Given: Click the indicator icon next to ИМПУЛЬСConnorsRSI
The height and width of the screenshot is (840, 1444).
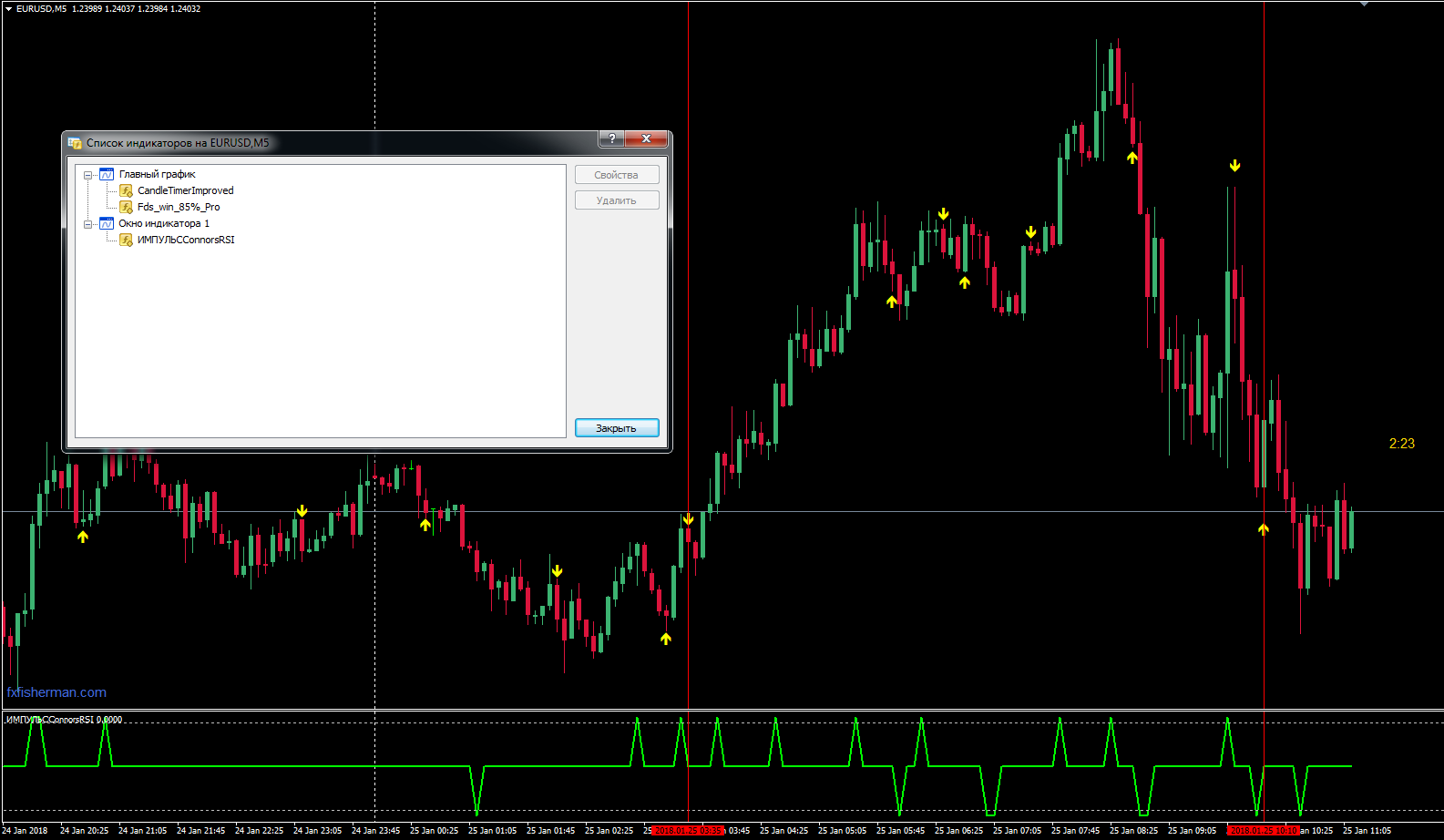Looking at the screenshot, I should (x=127, y=240).
